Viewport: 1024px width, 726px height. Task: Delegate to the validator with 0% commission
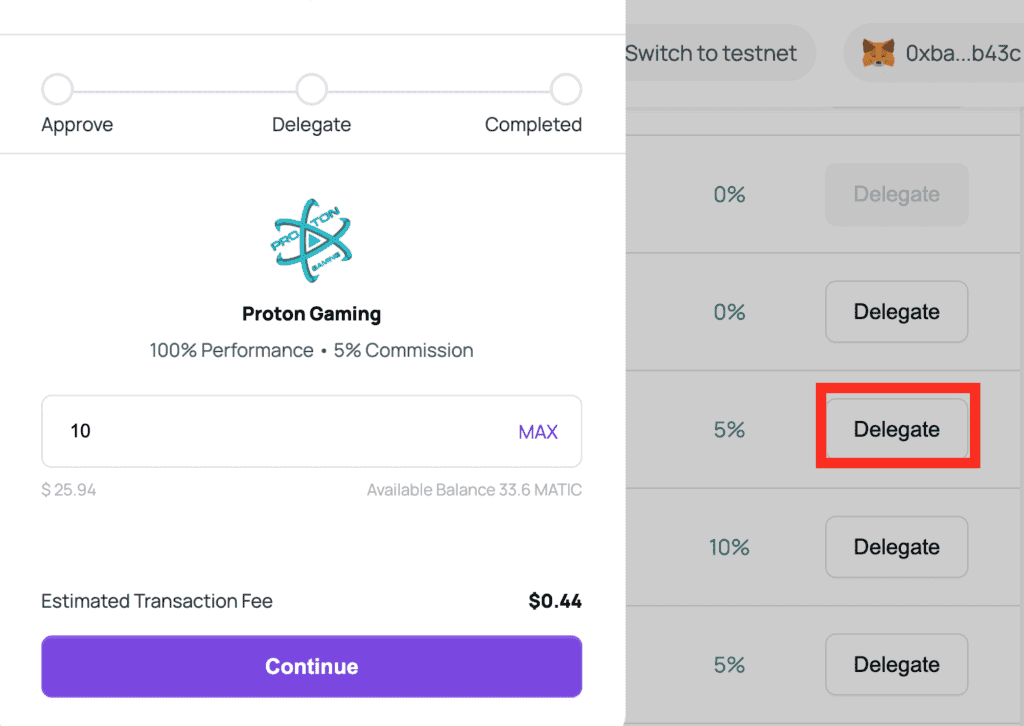pyautogui.click(x=896, y=311)
